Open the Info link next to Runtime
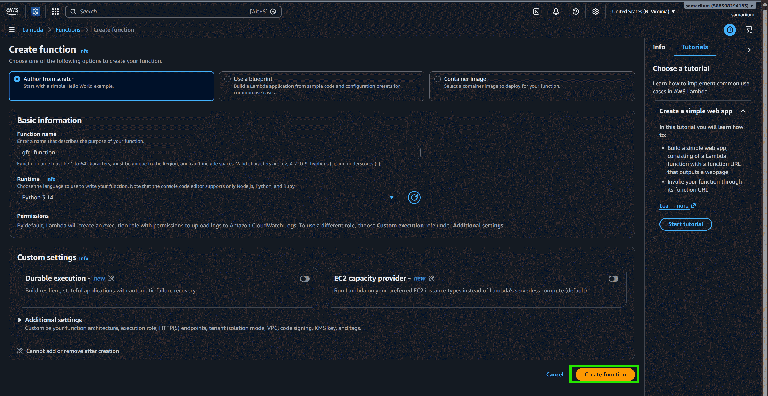The image size is (768, 396). [51, 179]
